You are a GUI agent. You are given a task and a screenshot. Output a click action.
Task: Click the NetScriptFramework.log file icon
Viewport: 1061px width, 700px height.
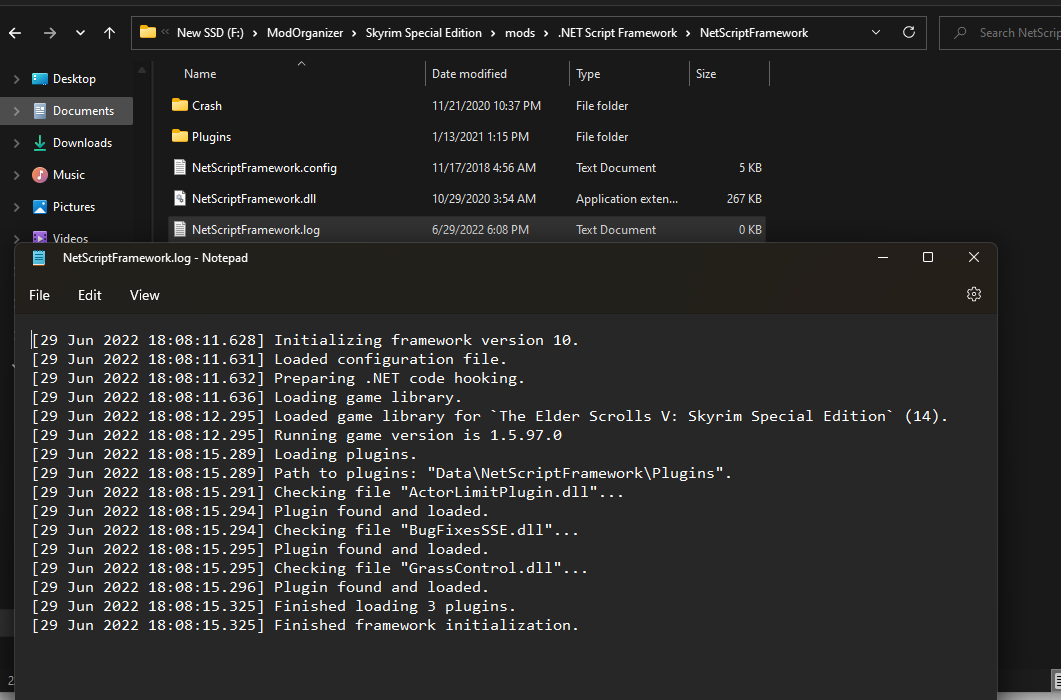click(x=179, y=229)
